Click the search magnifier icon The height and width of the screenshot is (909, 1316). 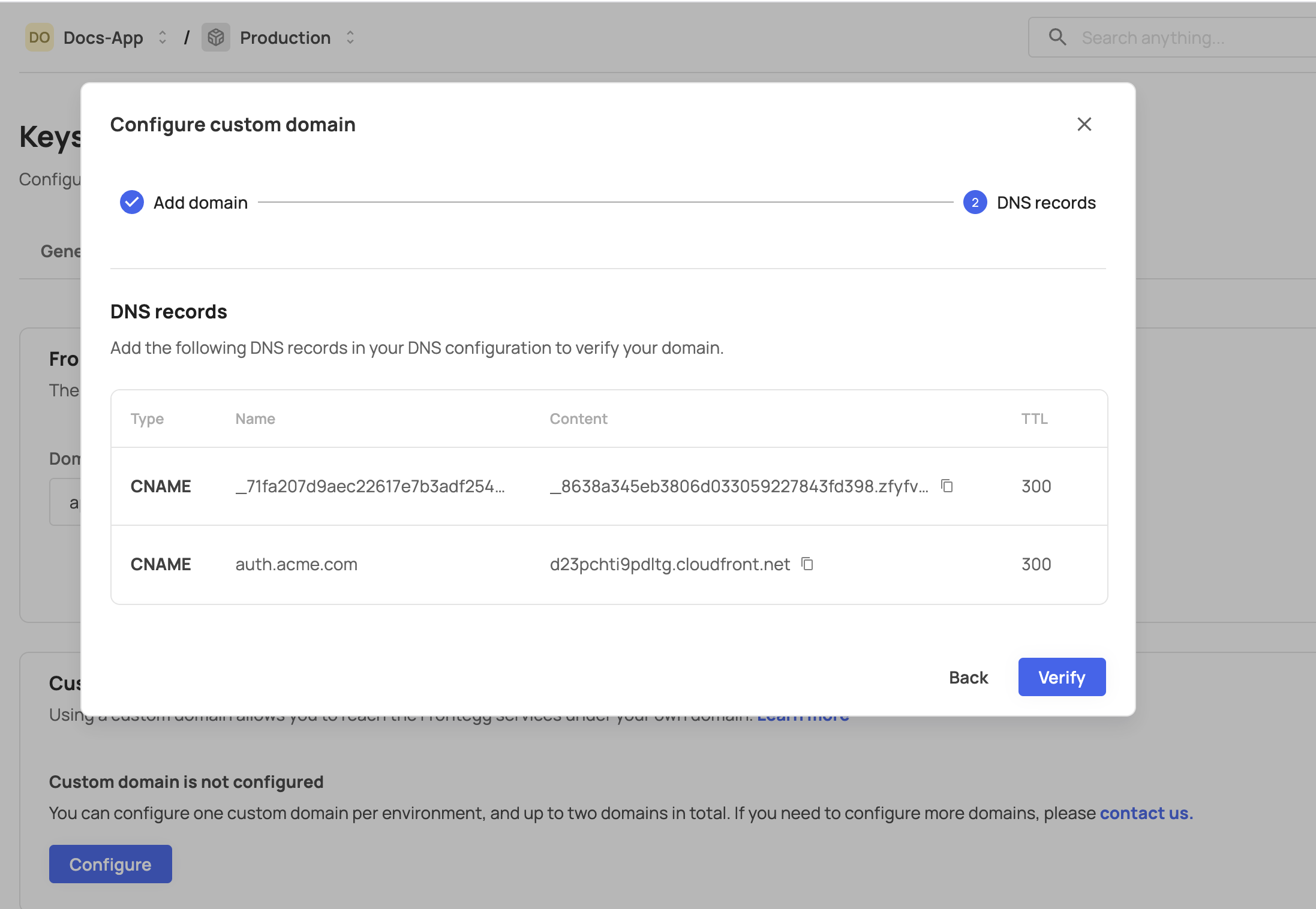1058,37
